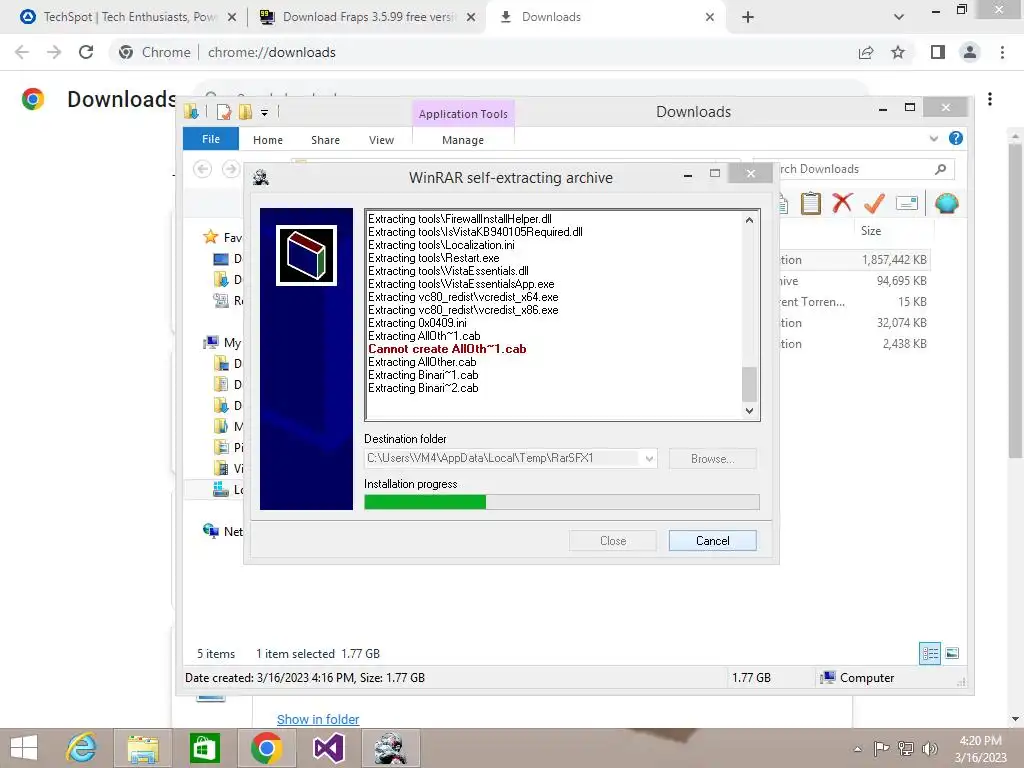Open Visual Studio from taskbar
The image size is (1024, 768).
(328, 748)
